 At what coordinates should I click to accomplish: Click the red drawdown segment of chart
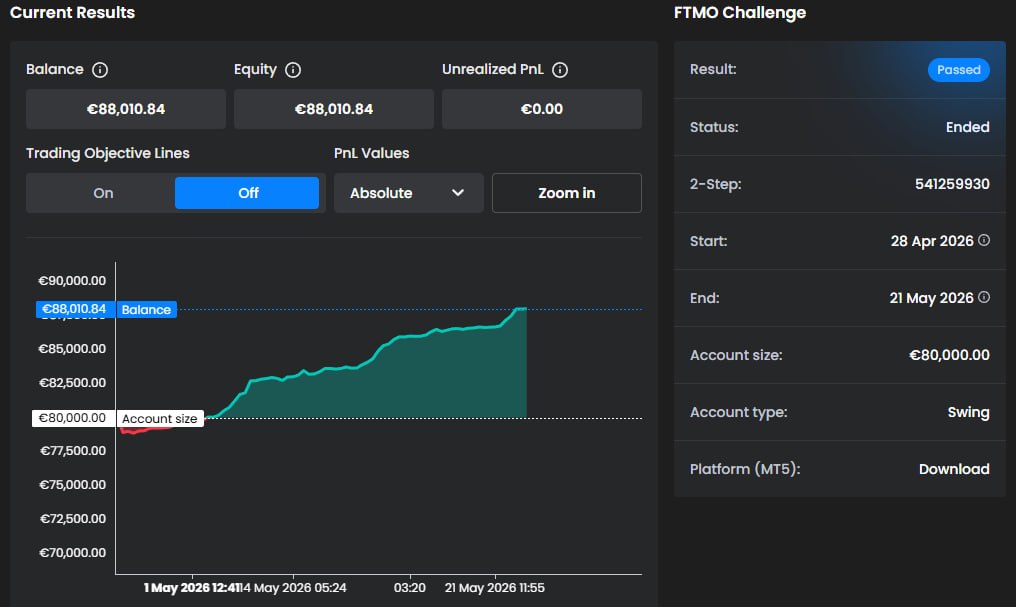click(146, 429)
